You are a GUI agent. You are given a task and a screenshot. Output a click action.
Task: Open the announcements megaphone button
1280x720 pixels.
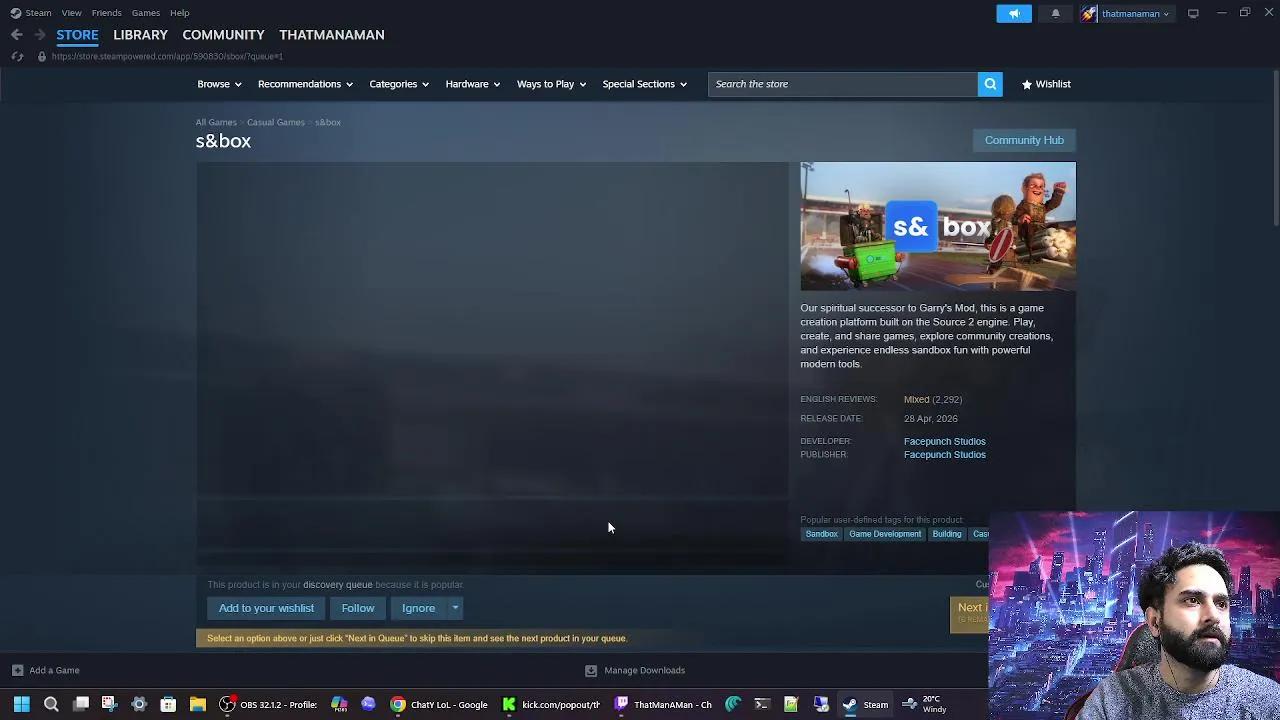1014,14
